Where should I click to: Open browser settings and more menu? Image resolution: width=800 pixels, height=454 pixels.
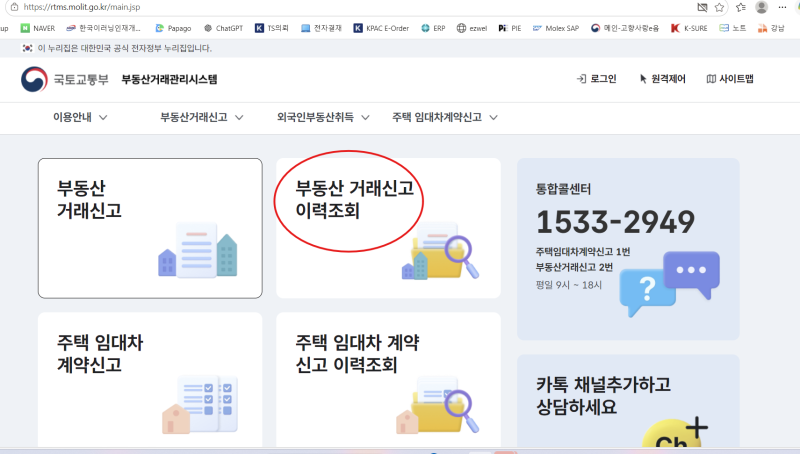(782, 7)
